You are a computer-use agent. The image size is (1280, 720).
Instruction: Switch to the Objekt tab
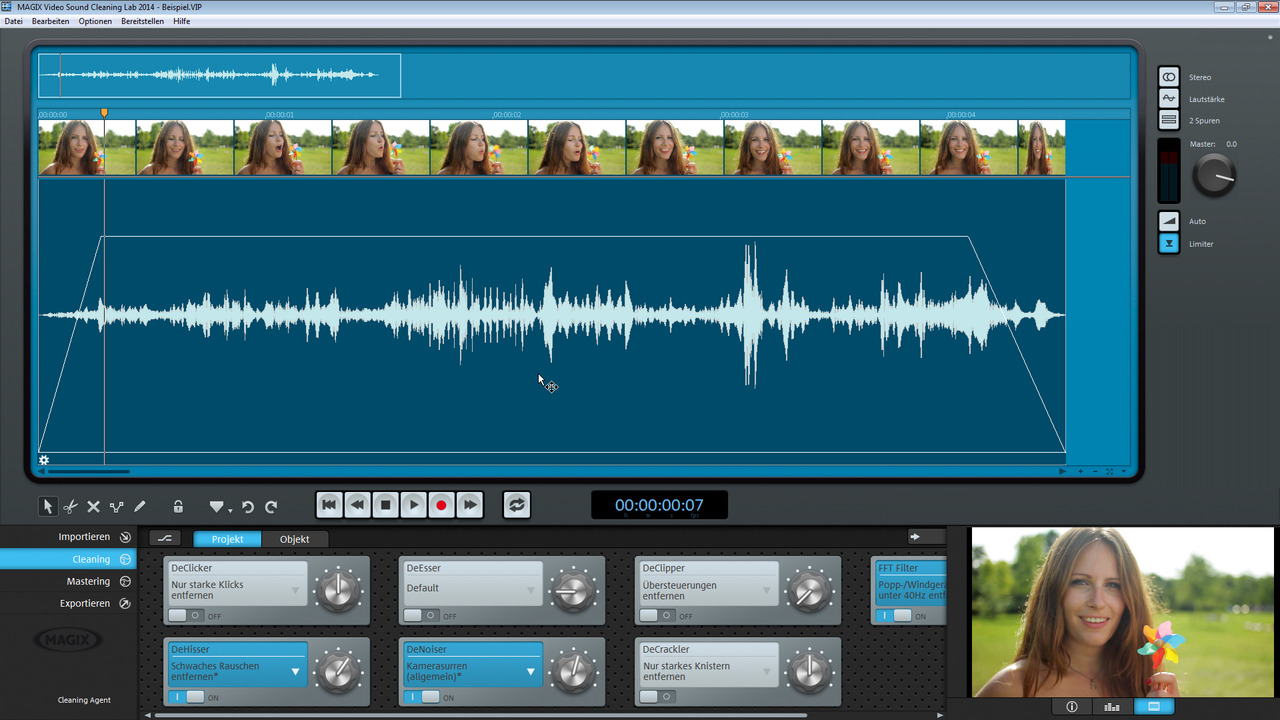pos(295,539)
